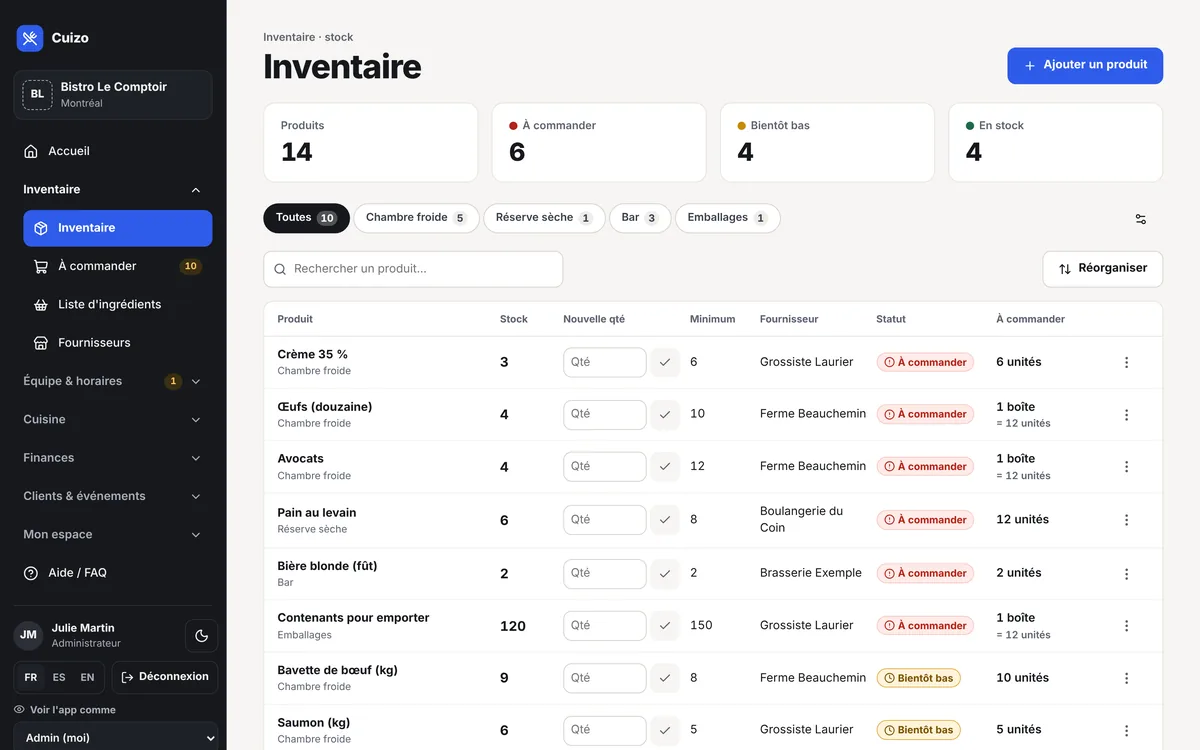Confirm new quantity for Avocats
Screen dimensions: 1200x750
click(665, 466)
